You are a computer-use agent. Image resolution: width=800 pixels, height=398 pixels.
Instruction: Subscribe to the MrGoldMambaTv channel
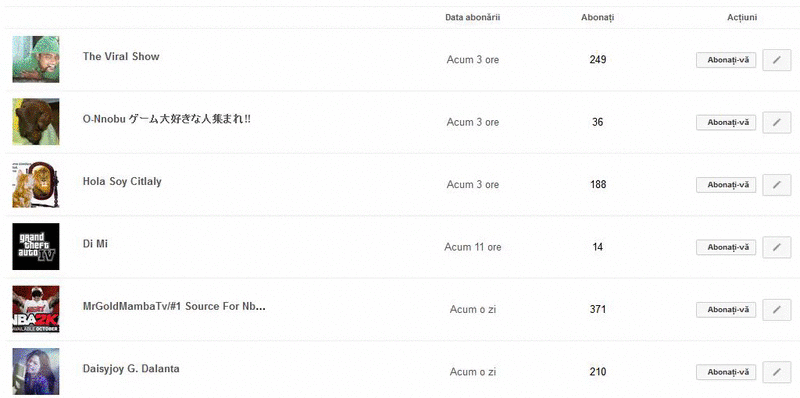[x=726, y=310]
